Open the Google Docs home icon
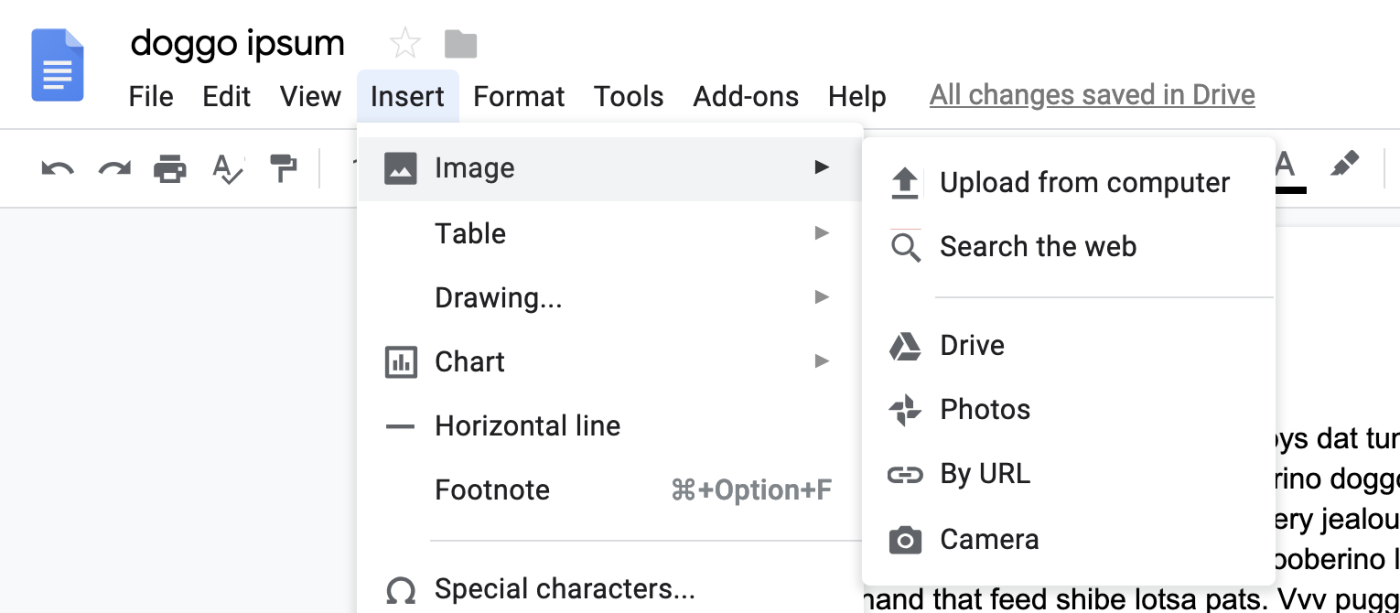The width and height of the screenshot is (1400, 613). pyautogui.click(x=57, y=65)
